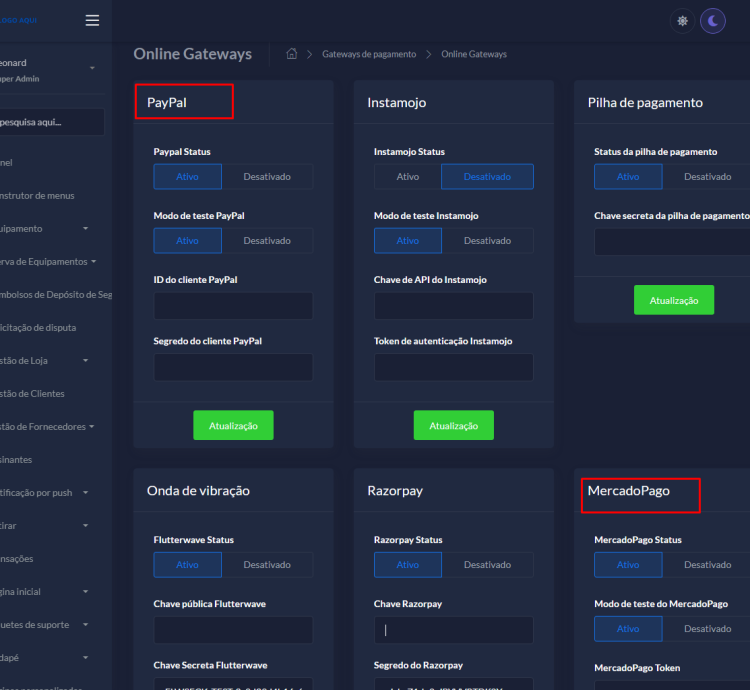
Task: Click the dark mode moon icon
Action: [712, 21]
